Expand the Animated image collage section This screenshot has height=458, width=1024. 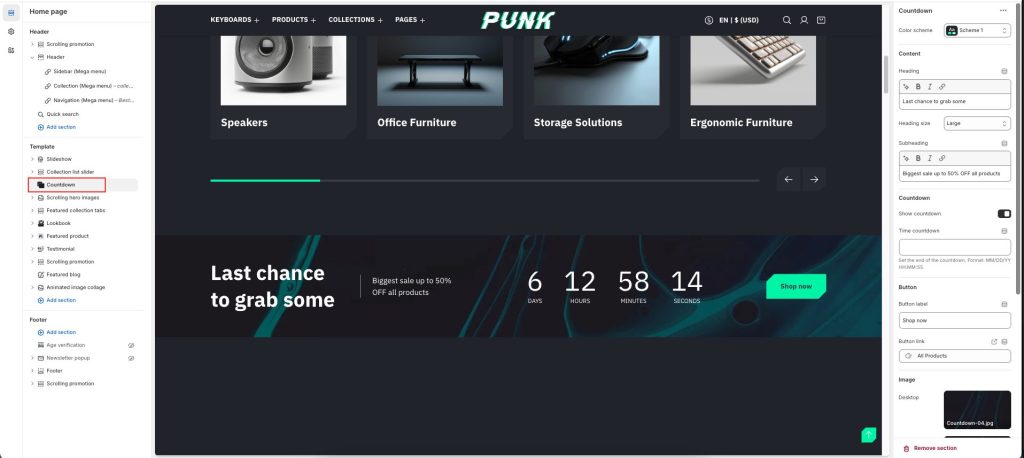32,287
